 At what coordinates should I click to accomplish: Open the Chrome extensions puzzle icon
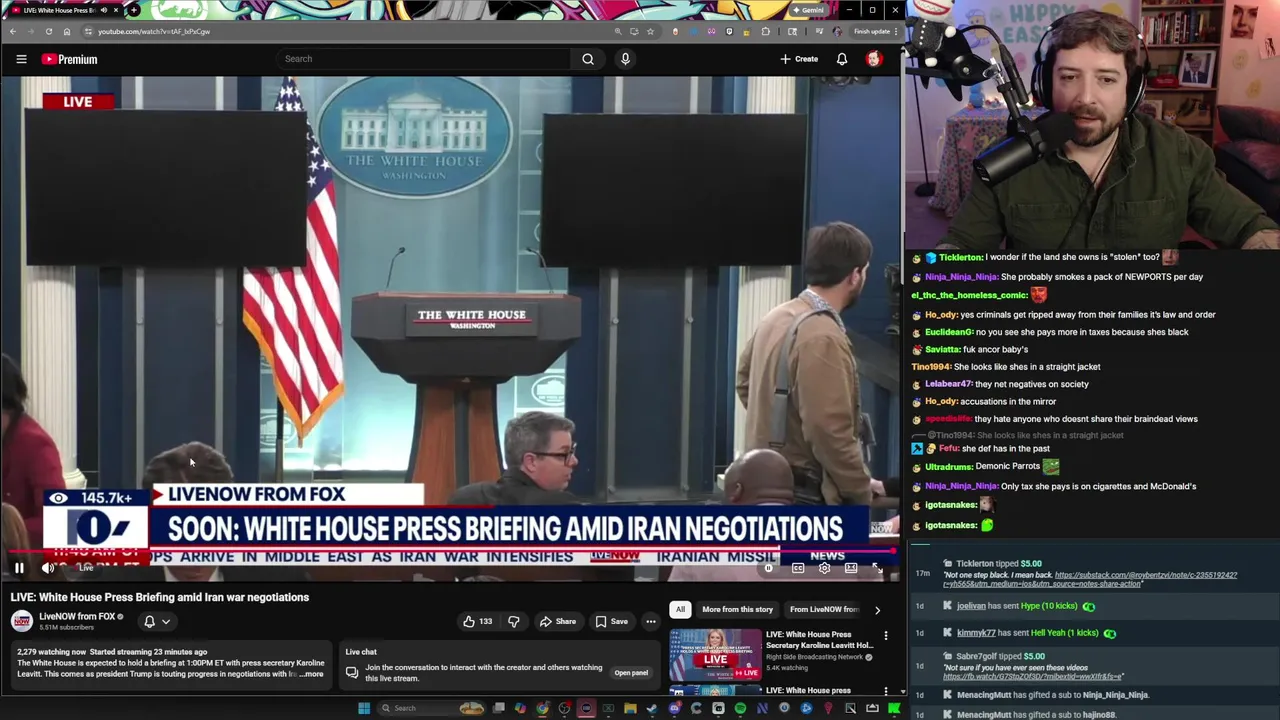(766, 31)
